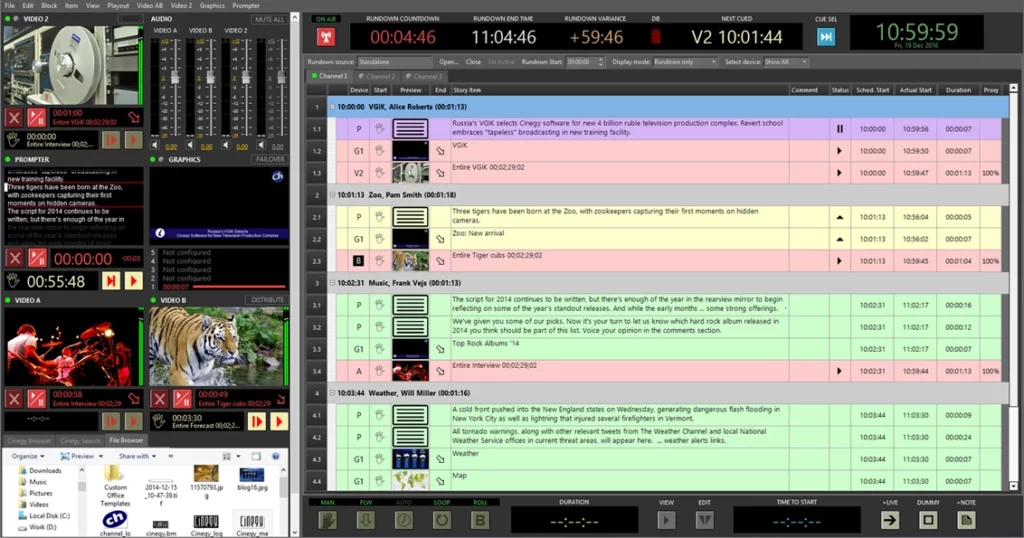1024x538 pixels.
Task: Click the +LIVE arrow button
Action: coord(889,520)
